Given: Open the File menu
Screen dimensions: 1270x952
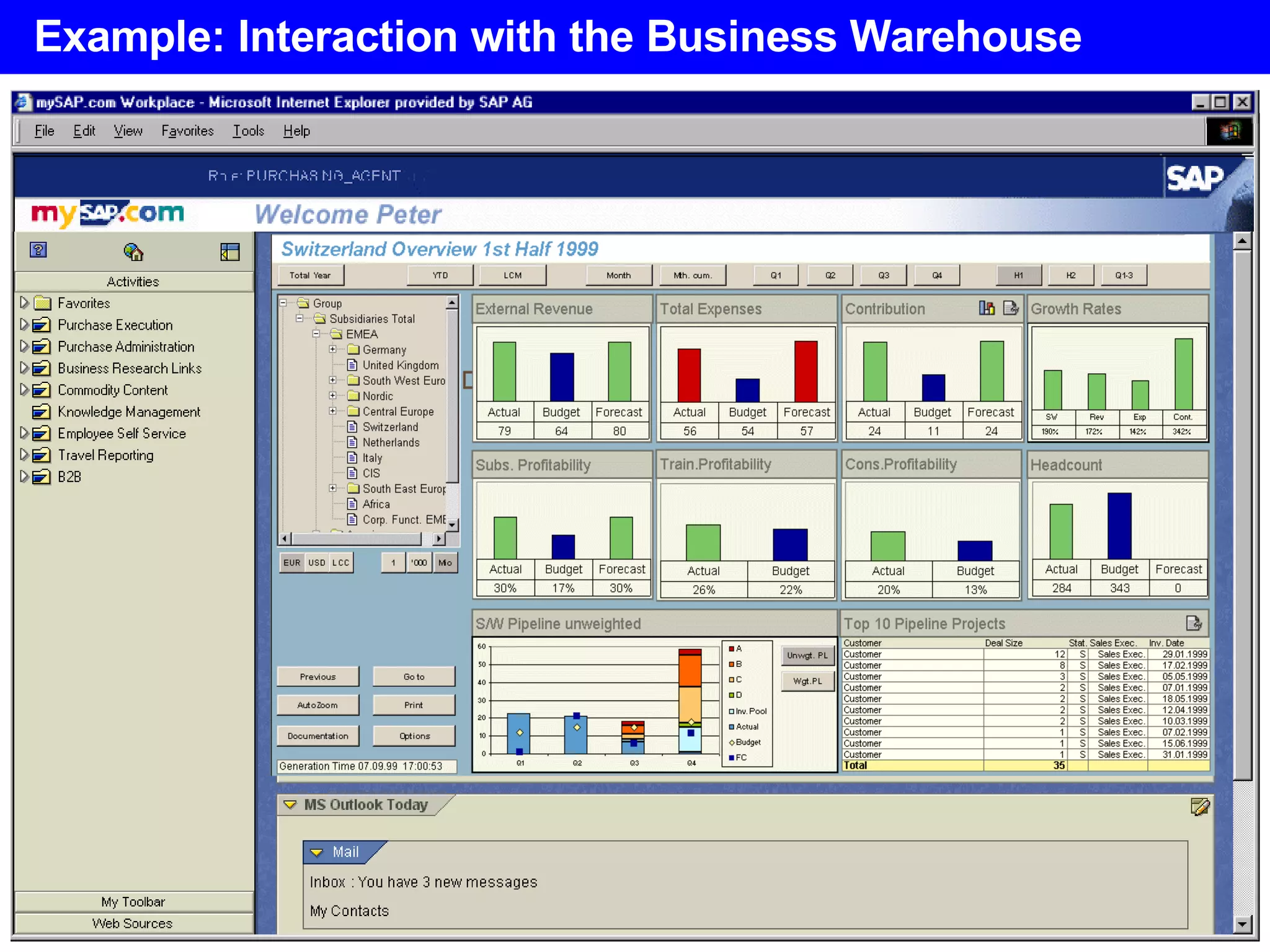Looking at the screenshot, I should click(x=44, y=131).
